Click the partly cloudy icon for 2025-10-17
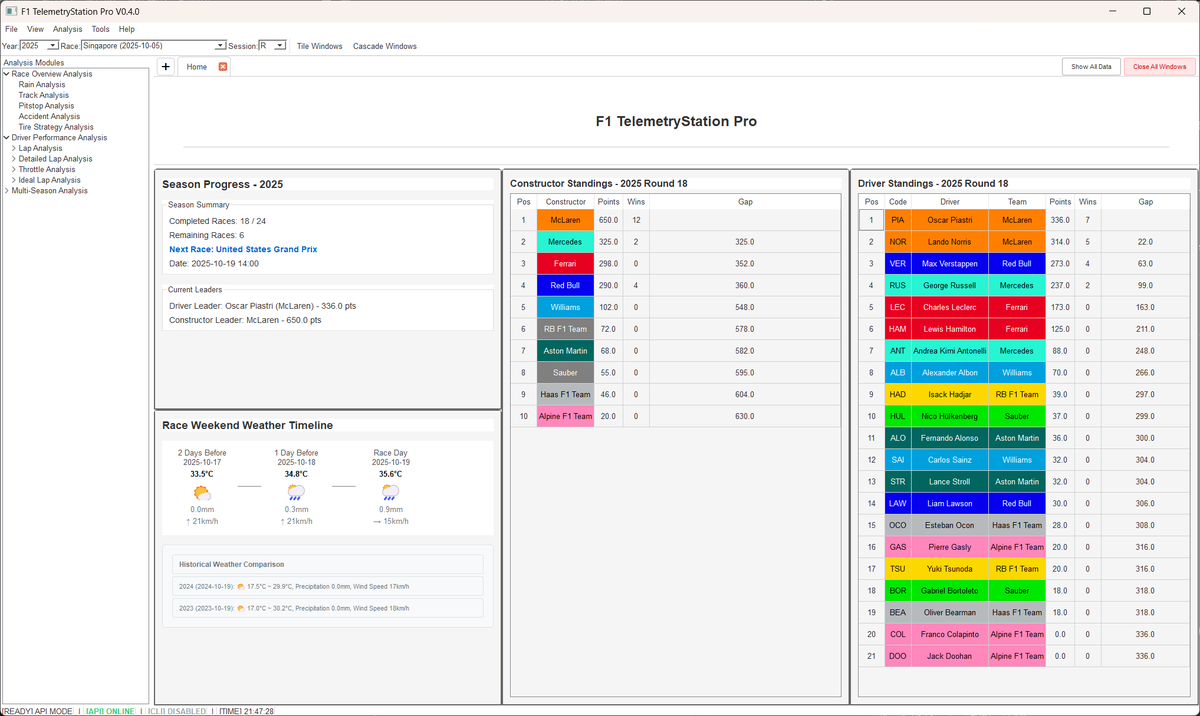 [x=202, y=492]
